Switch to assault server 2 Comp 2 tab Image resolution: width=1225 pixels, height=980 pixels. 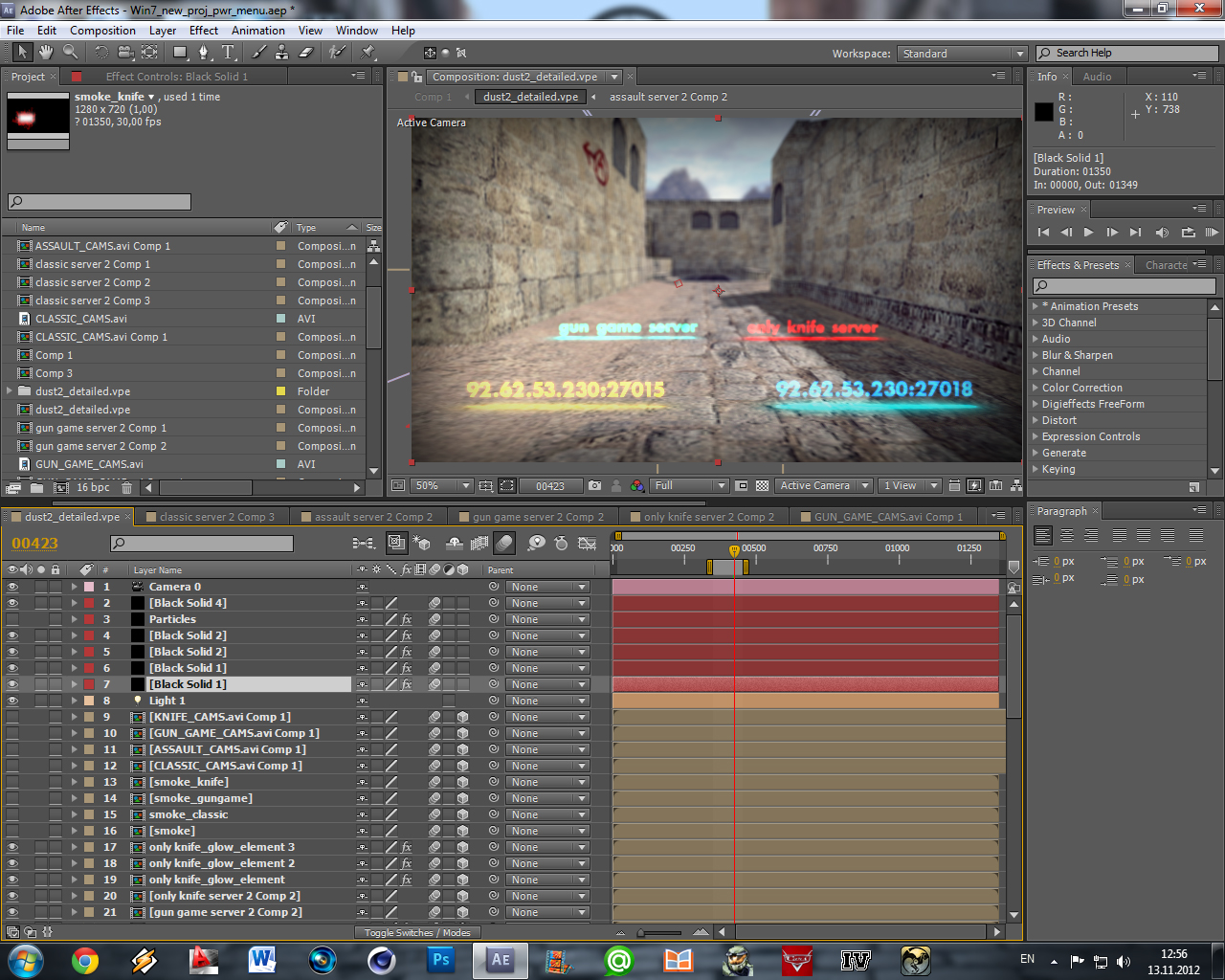point(373,517)
